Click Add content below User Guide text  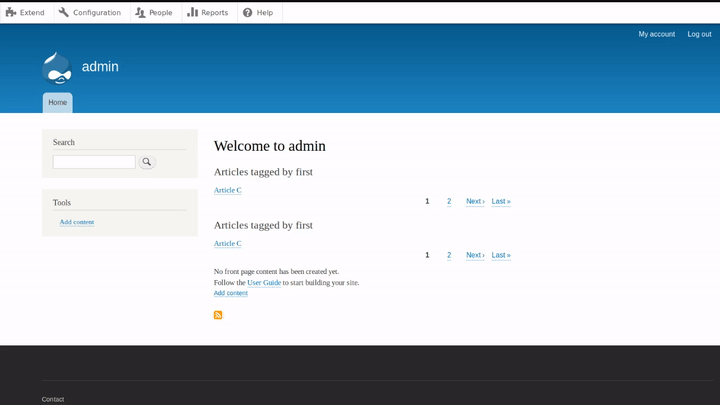[x=231, y=293]
